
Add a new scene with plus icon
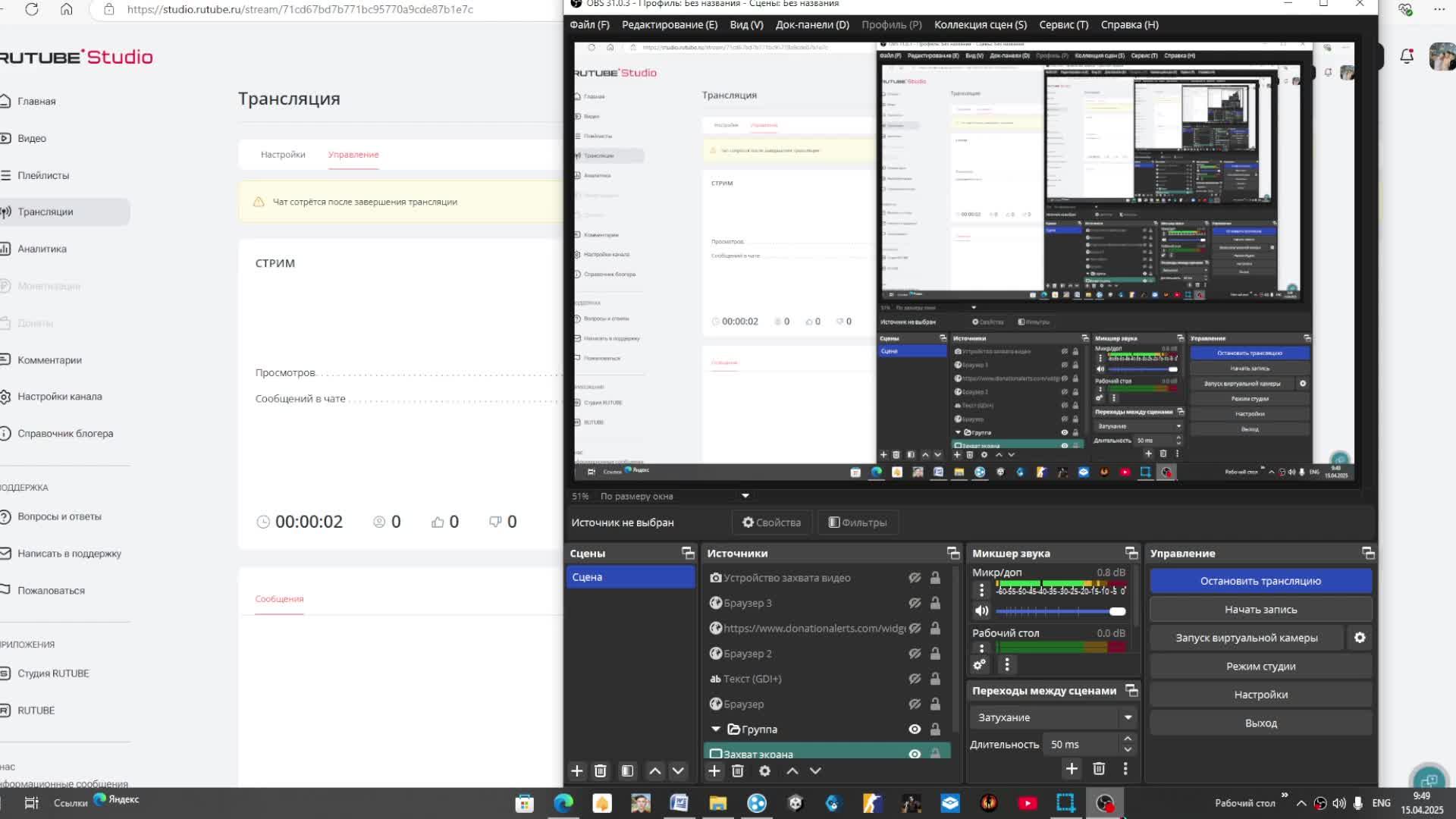click(x=576, y=771)
